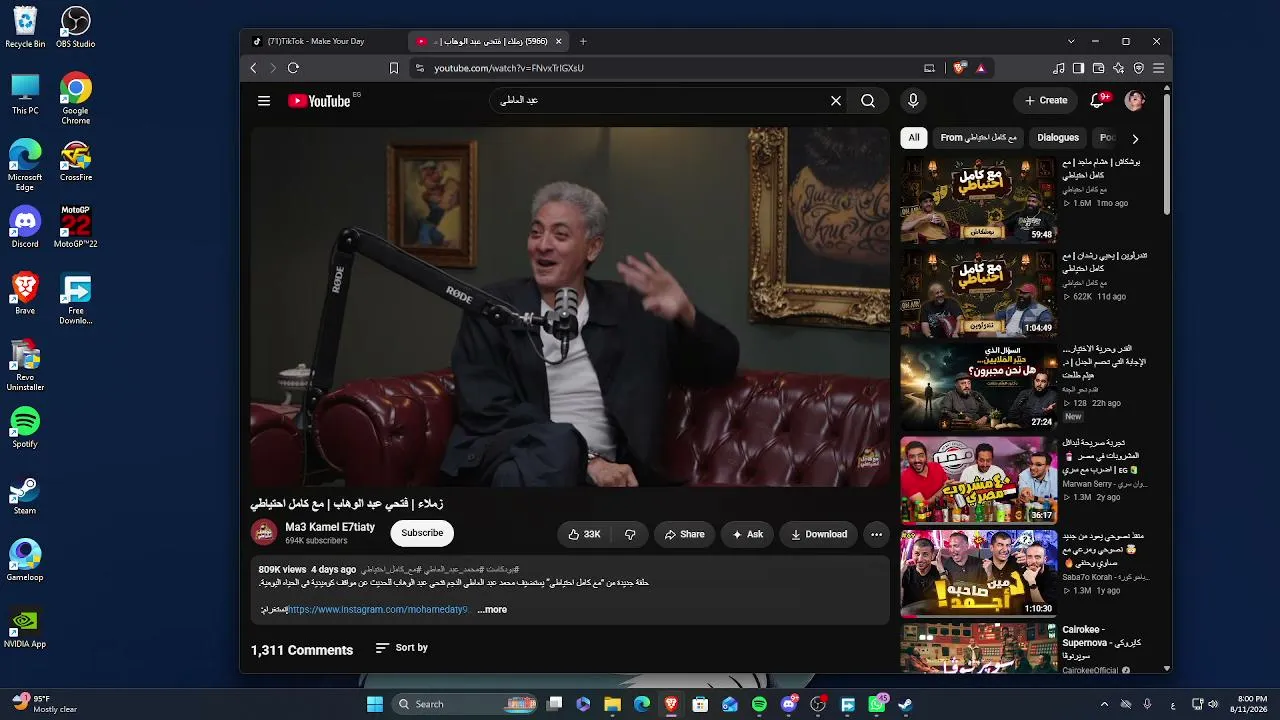The width and height of the screenshot is (1280, 720).
Task: Open Spotify from the desktop shortcut
Action: 25,427
